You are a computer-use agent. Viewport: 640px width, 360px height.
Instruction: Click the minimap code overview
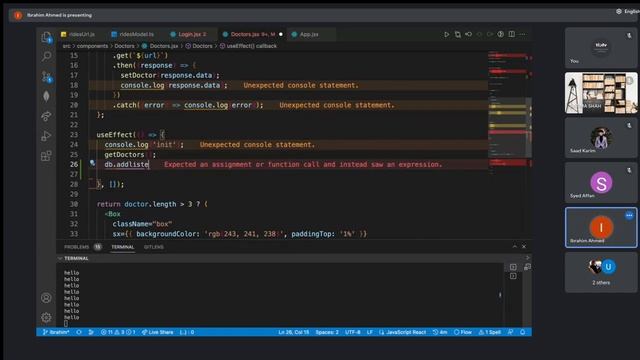(x=510, y=114)
